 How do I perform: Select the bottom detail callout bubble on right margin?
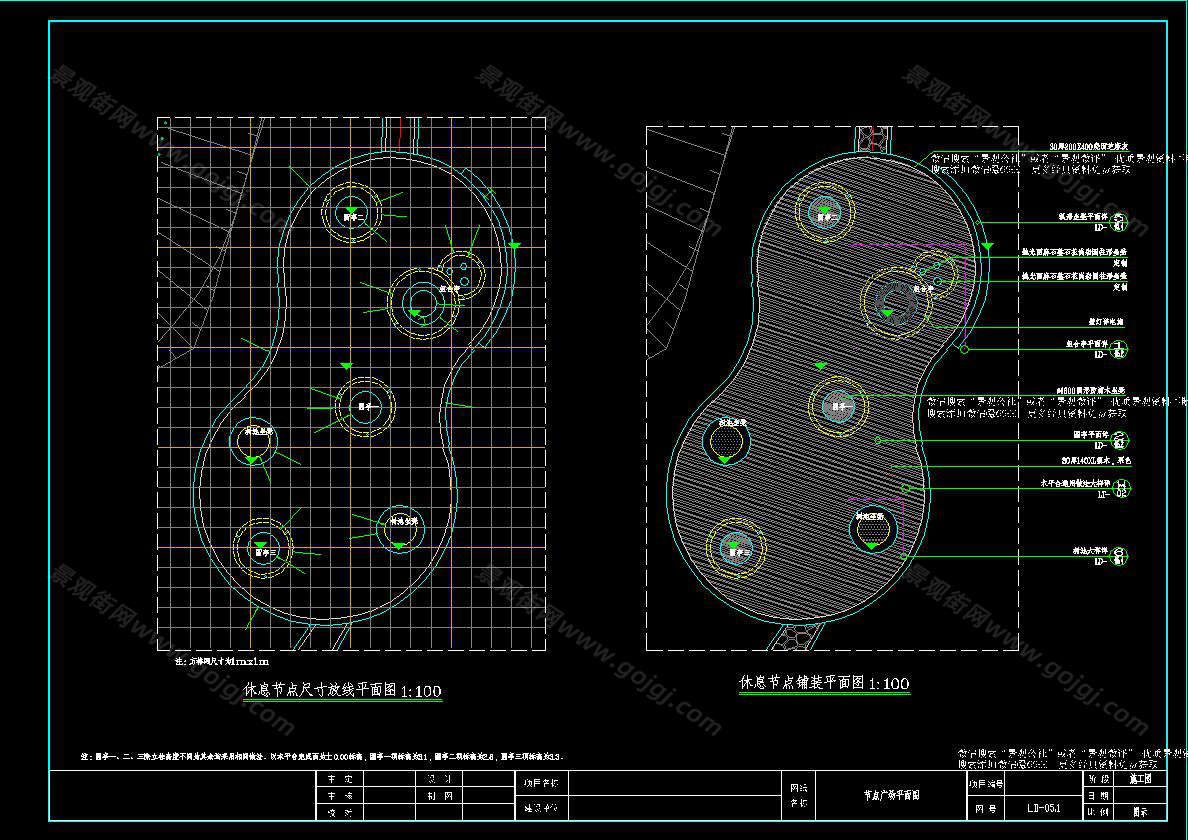(x=1120, y=556)
